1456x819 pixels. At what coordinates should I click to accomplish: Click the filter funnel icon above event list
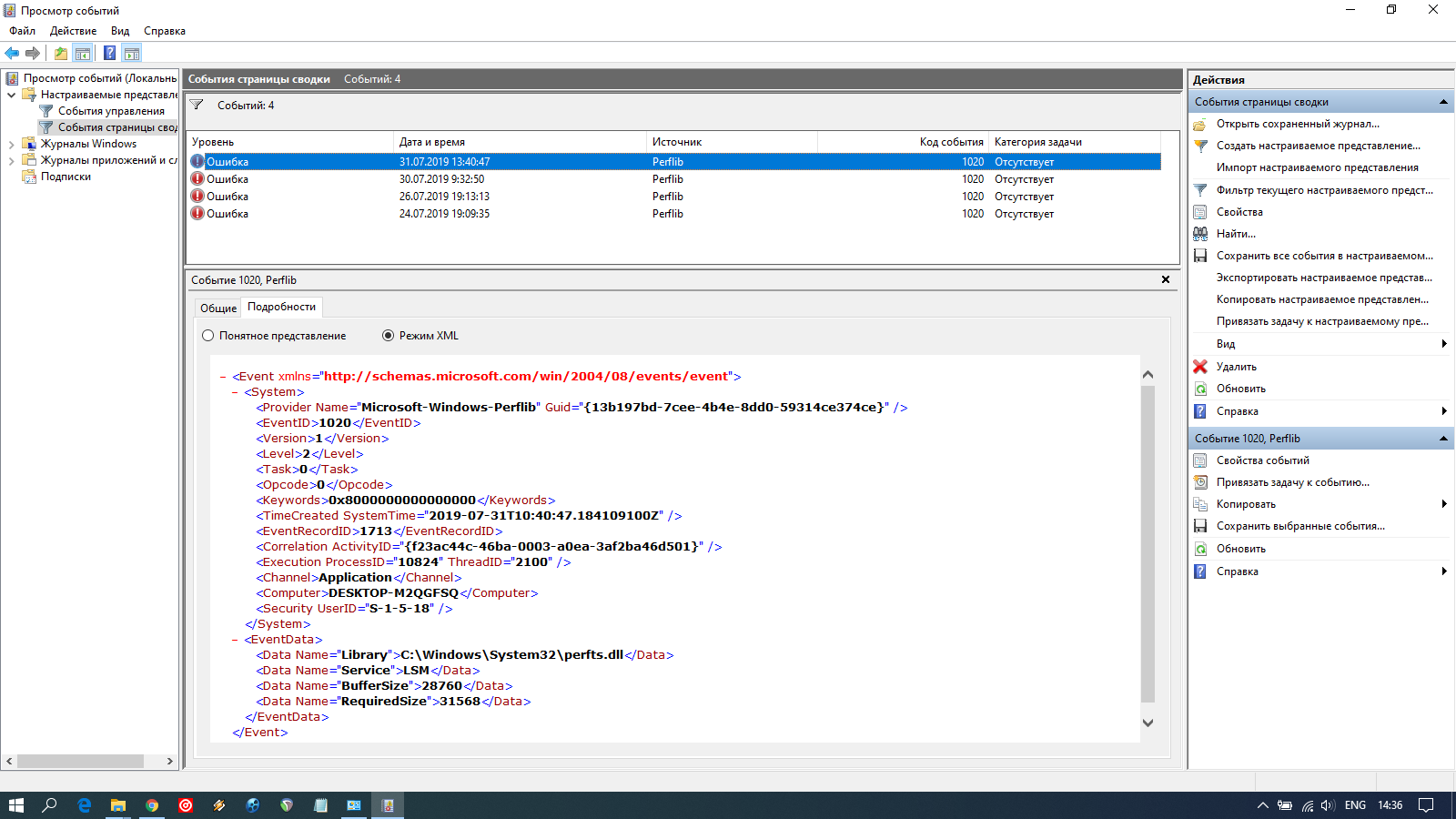(x=197, y=106)
